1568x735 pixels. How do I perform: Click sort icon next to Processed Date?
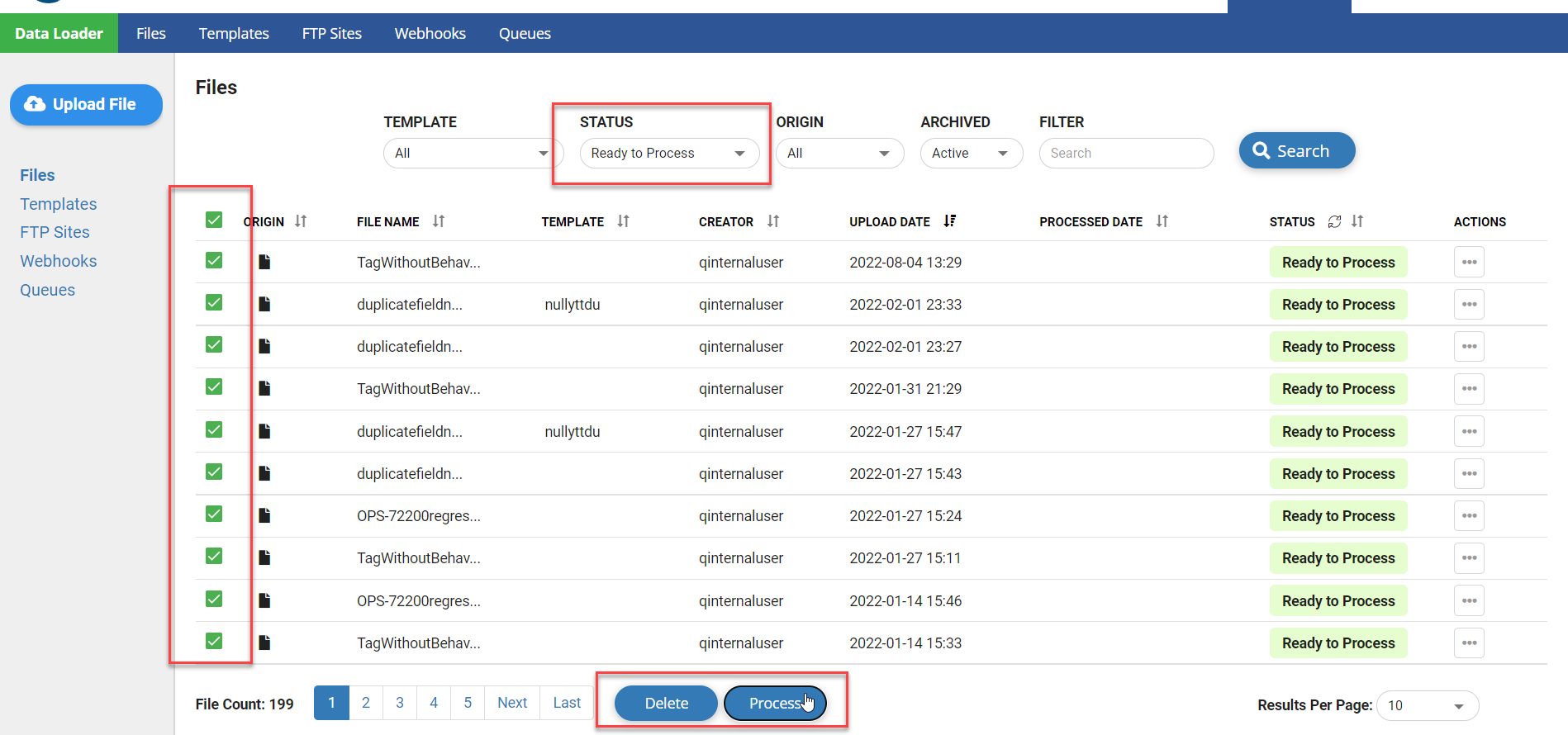1162,221
